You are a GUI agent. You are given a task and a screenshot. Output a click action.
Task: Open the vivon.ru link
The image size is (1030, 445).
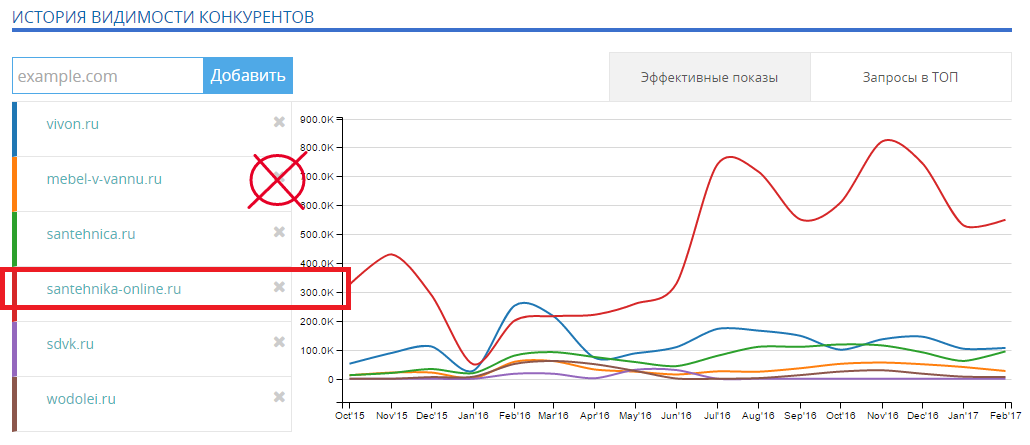[73, 124]
